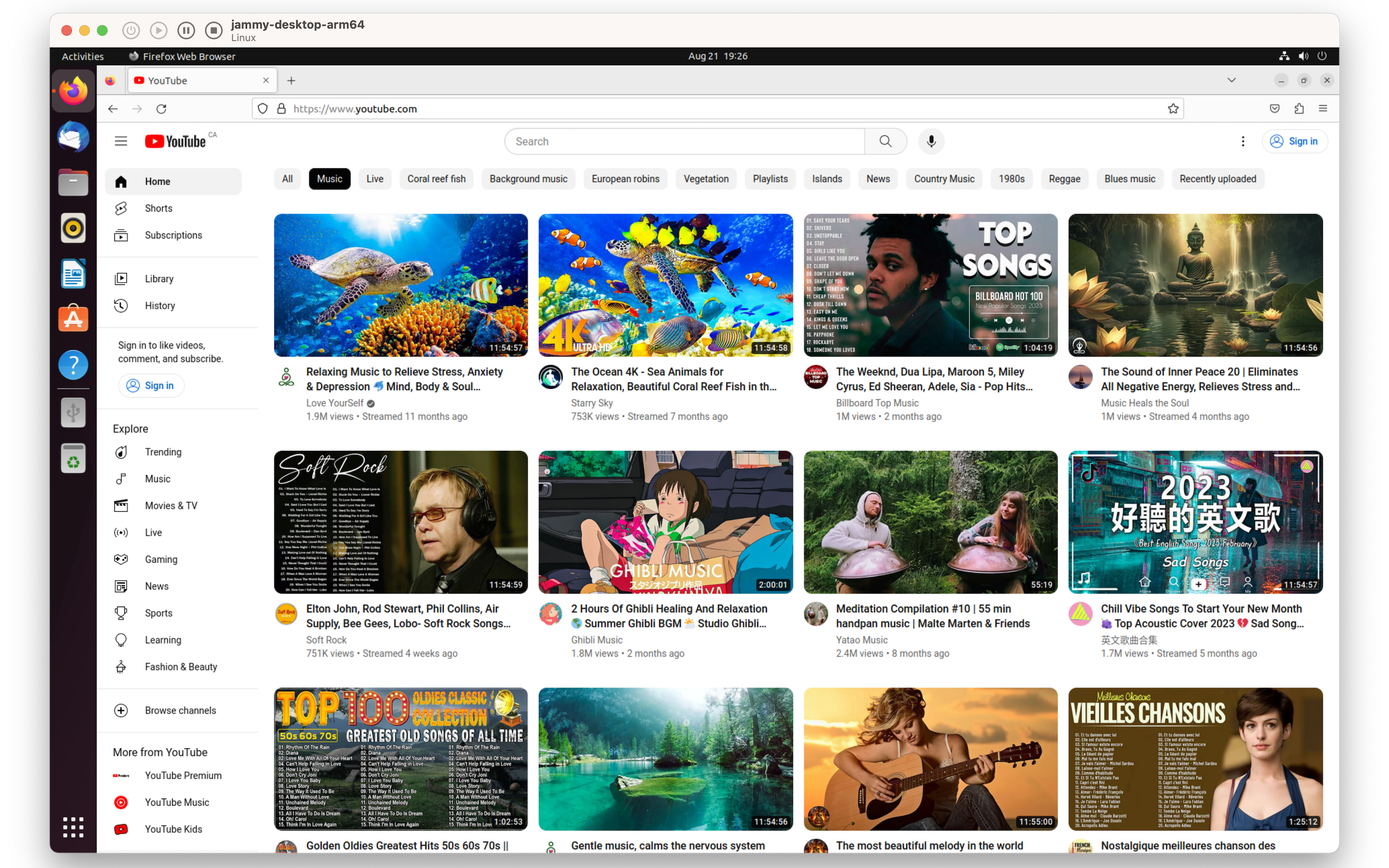This screenshot has width=1389, height=868.
Task: Open Firefox application menu
Action: point(1323,108)
